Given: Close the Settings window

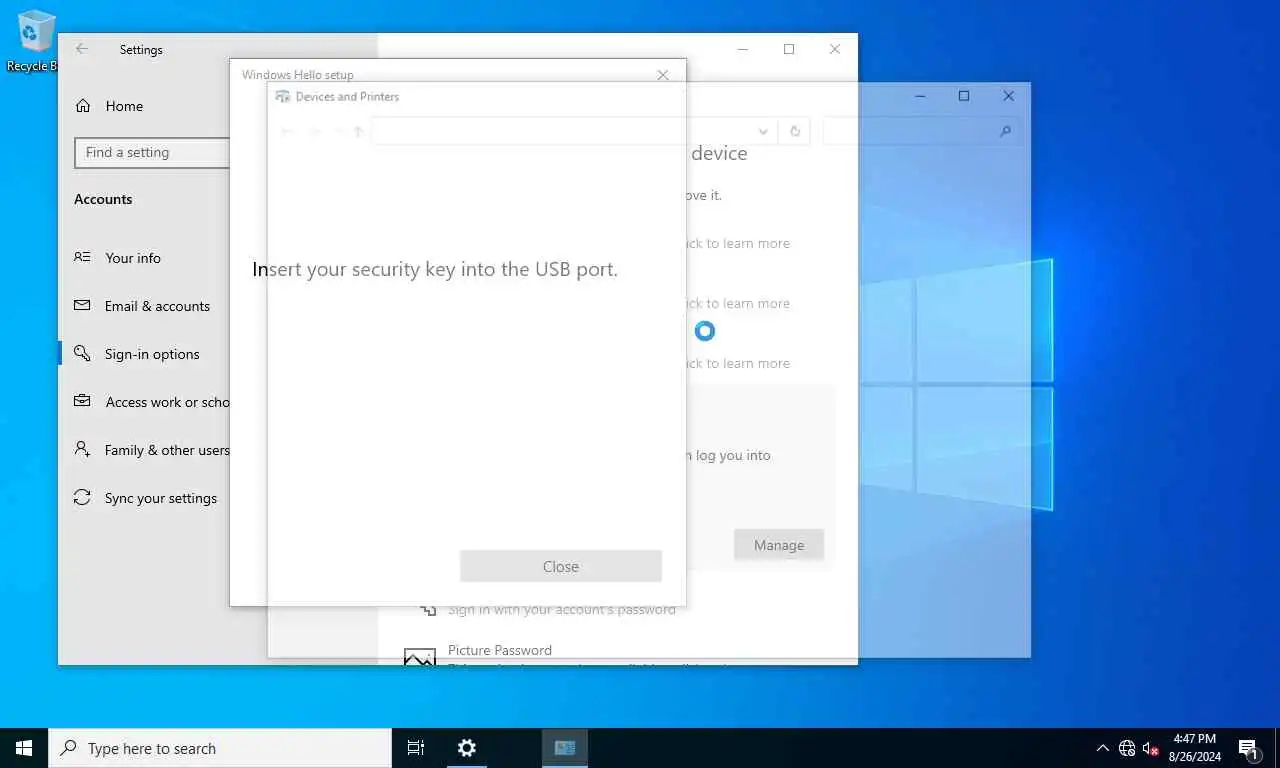Looking at the screenshot, I should (835, 49).
